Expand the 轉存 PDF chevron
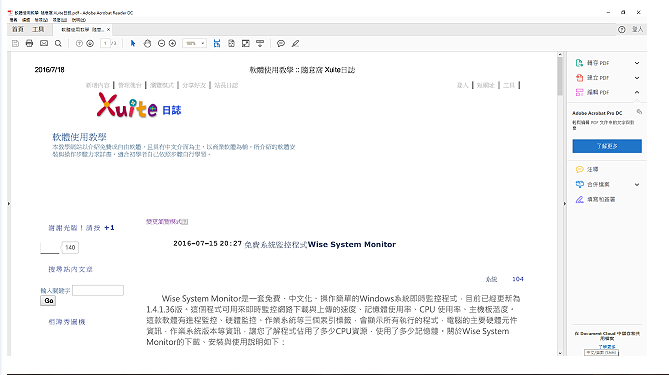This screenshot has height=375, width=669. 637,63
